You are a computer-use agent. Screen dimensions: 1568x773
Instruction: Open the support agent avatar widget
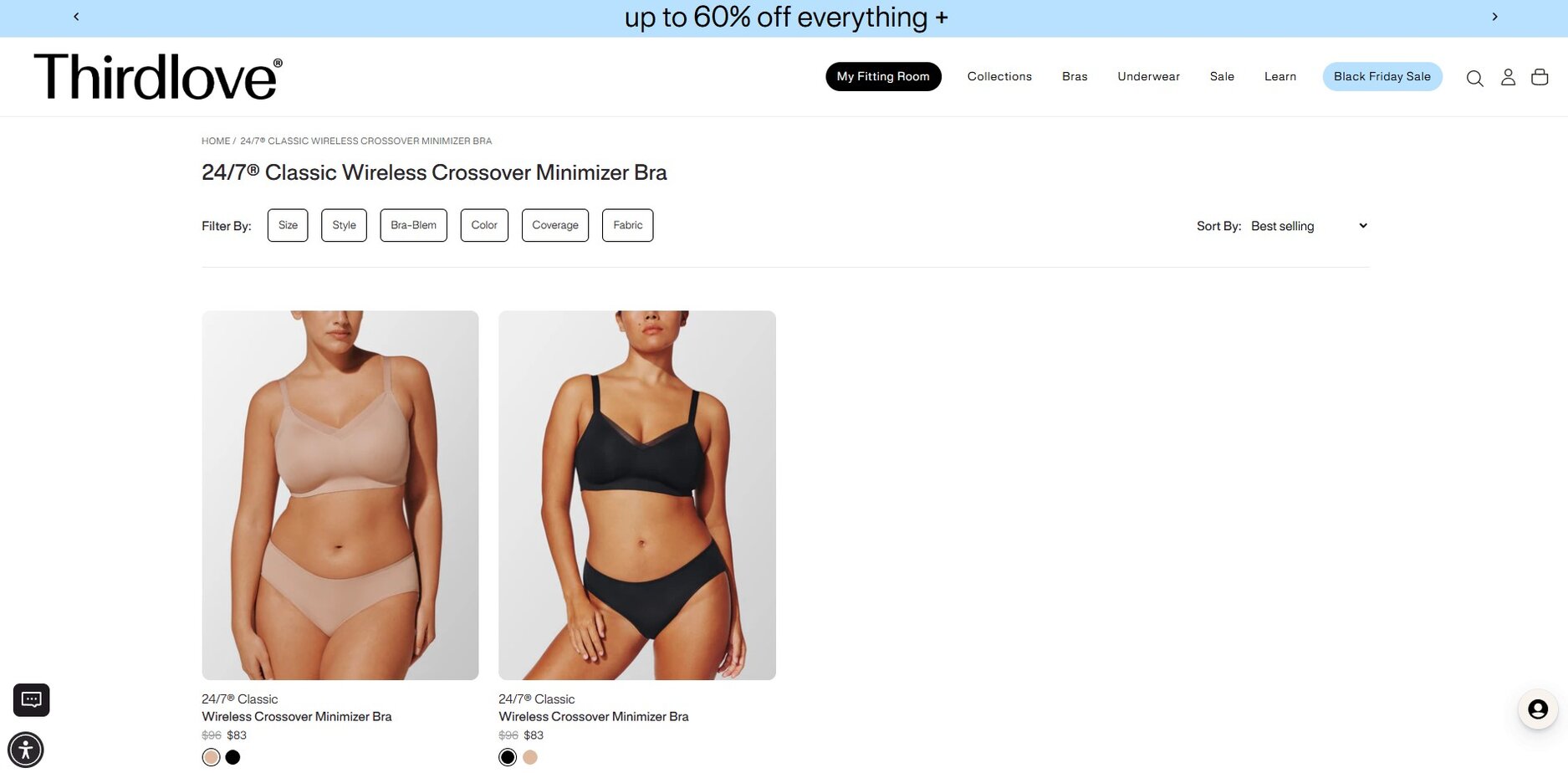1537,709
